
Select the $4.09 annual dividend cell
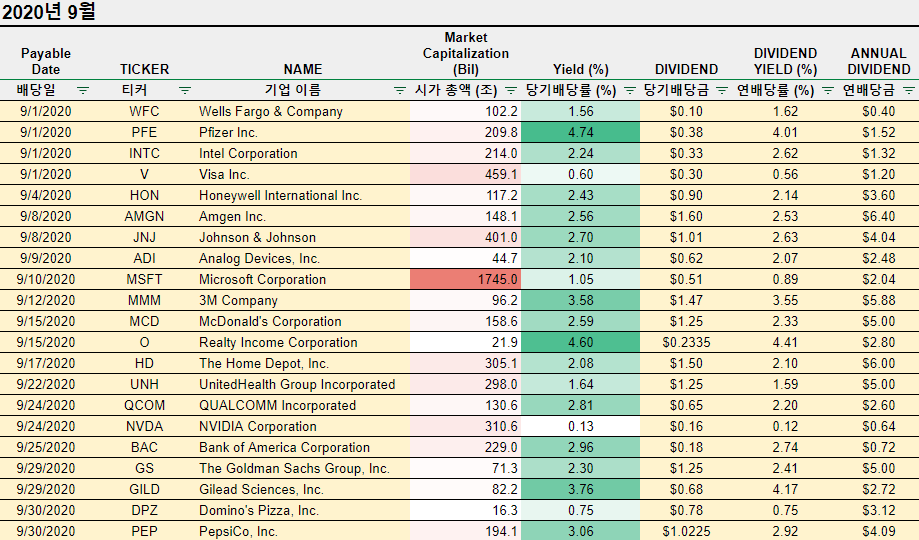879,531
